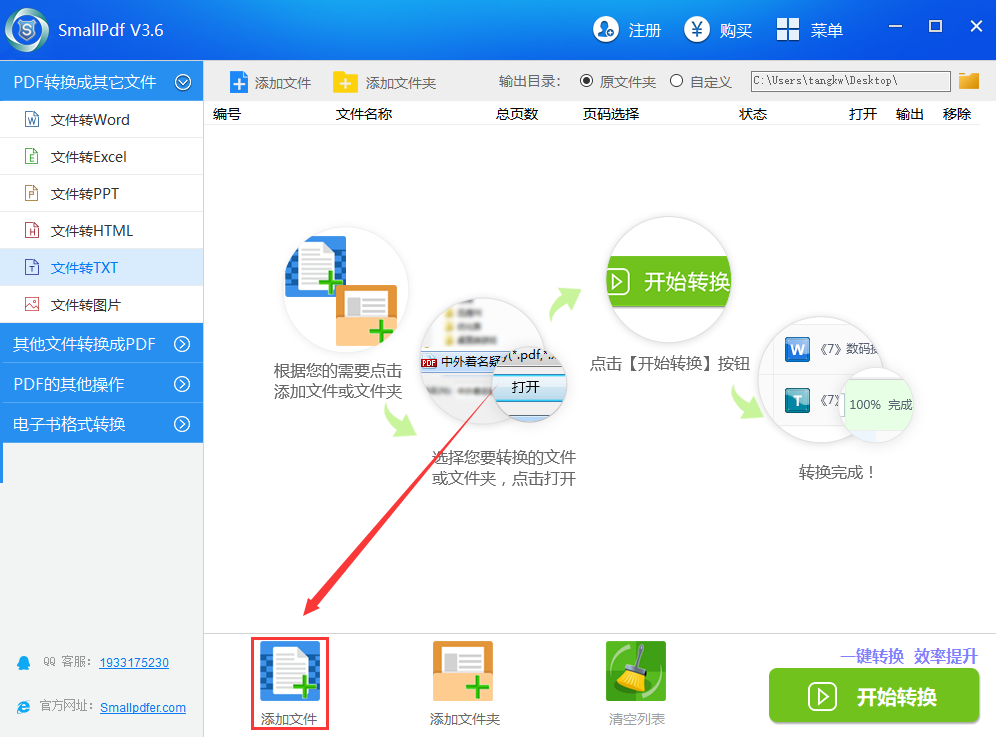Click the QQ bell icon
The width and height of the screenshot is (996, 737).
click(x=24, y=663)
